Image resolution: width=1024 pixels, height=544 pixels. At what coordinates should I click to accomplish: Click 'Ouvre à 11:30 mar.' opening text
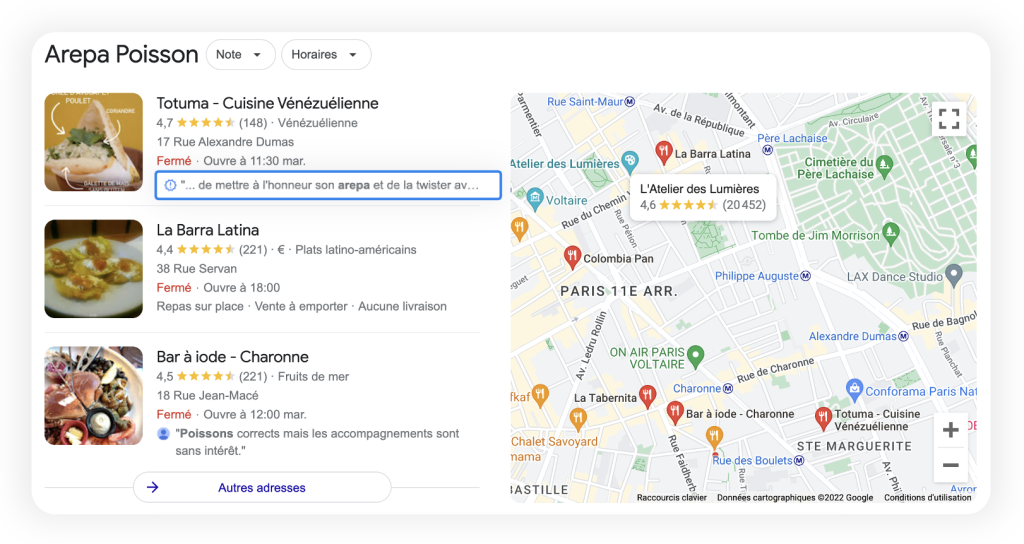(254, 161)
